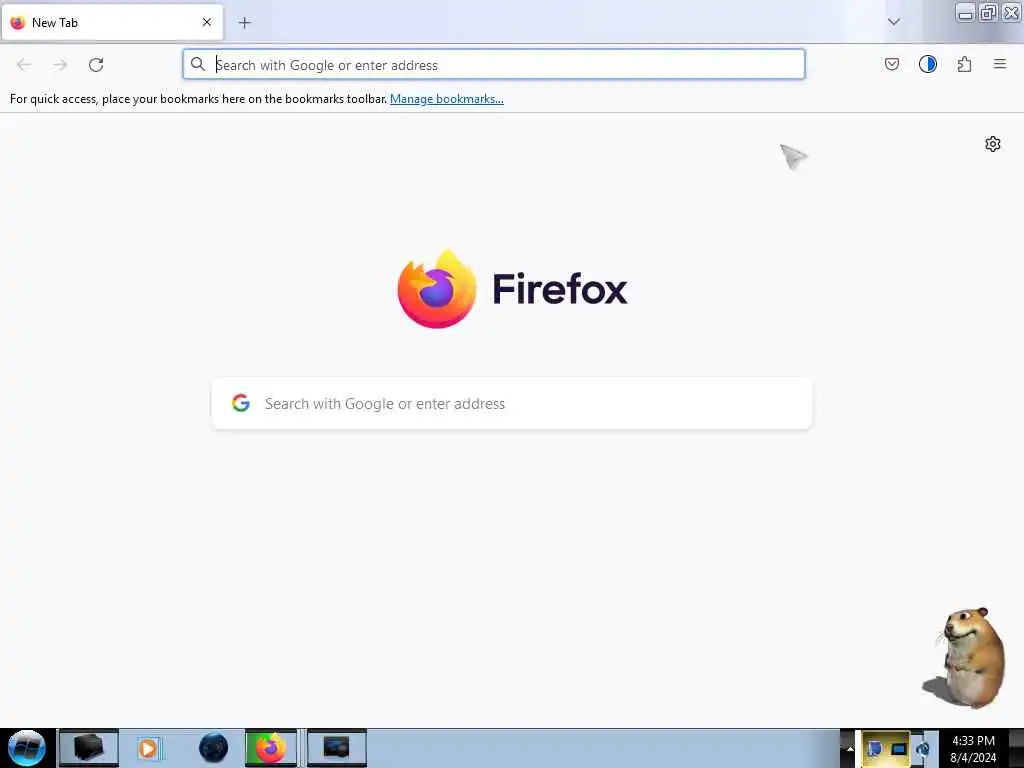Open a new tab with plus button
1024x768 pixels.
pyautogui.click(x=244, y=23)
